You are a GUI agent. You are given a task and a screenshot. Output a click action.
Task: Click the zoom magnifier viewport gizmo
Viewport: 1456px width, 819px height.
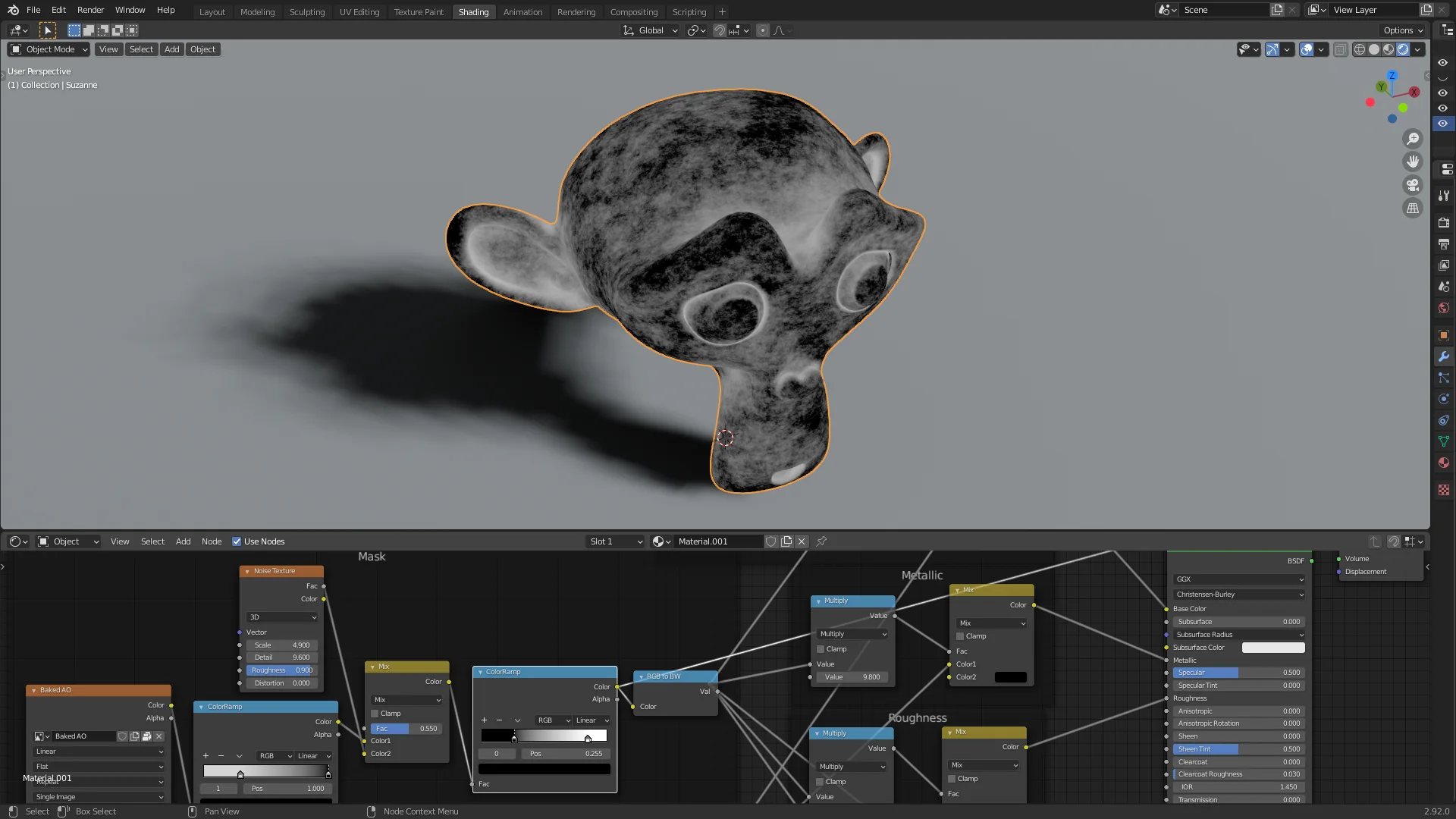[1412, 139]
